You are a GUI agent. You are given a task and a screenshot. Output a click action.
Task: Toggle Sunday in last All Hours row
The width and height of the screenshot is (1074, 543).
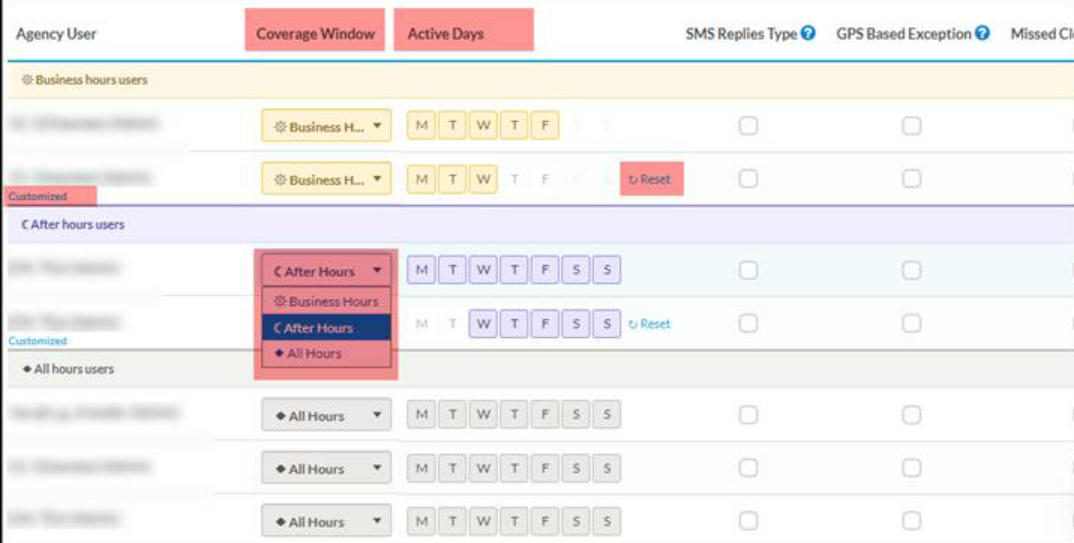point(607,521)
